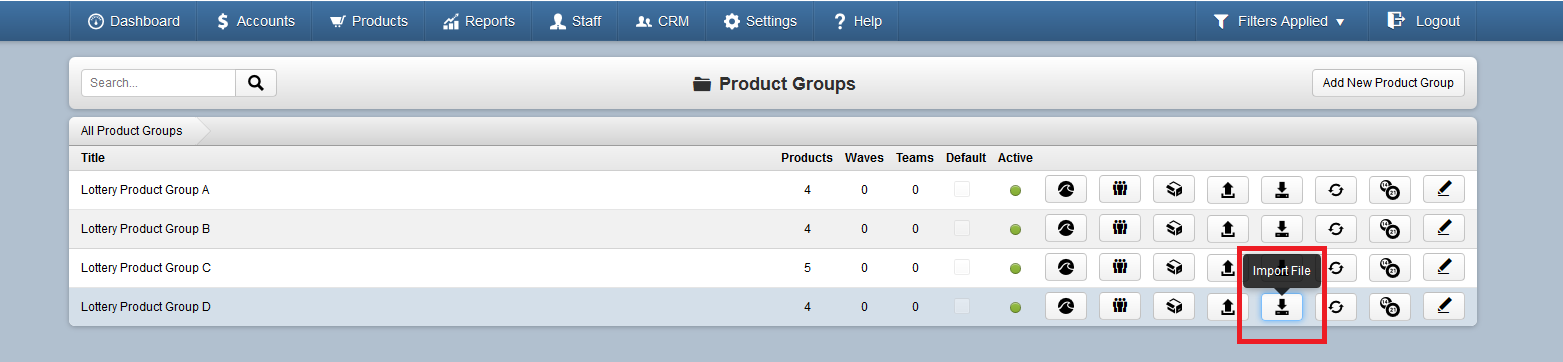The width and height of the screenshot is (1563, 362).
Task: Select row title Lottery Product Group B
Action: tap(145, 228)
